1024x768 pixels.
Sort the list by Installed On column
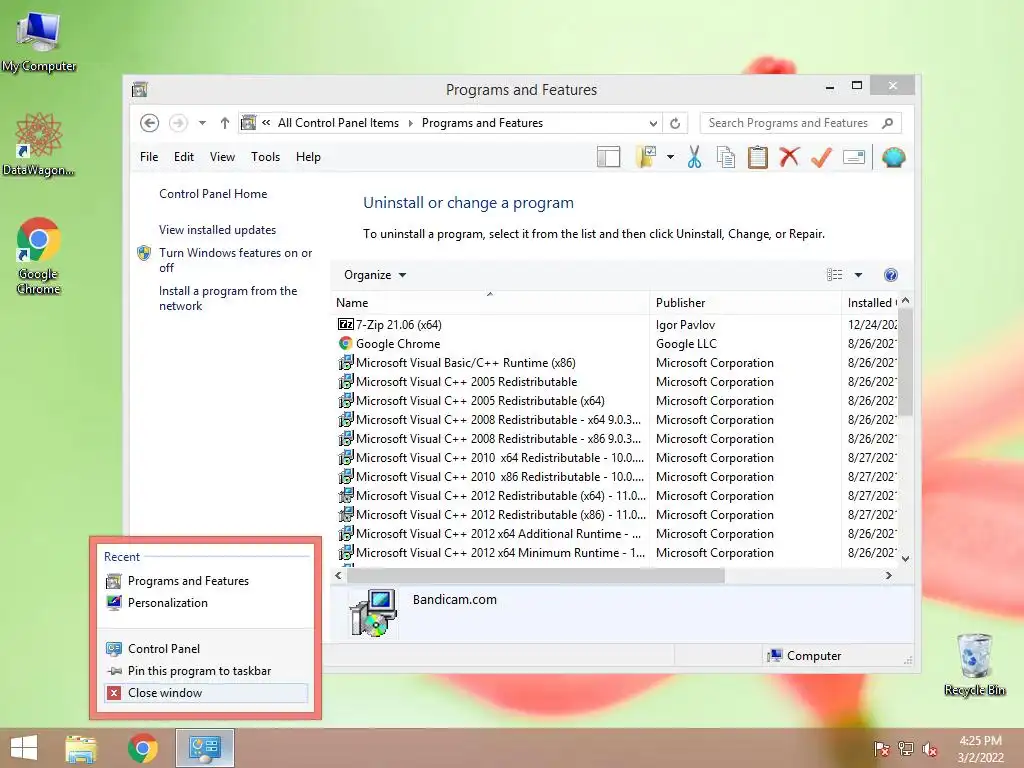[871, 302]
